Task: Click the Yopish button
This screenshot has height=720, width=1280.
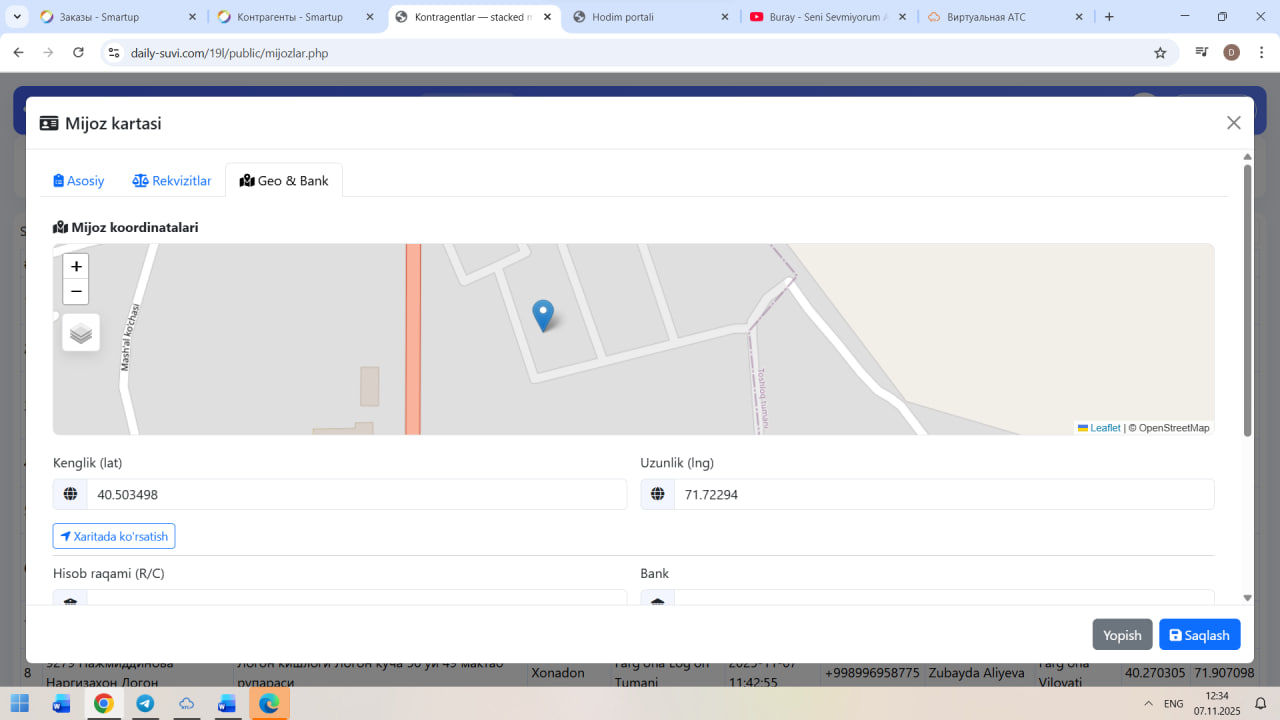Action: (x=1122, y=635)
